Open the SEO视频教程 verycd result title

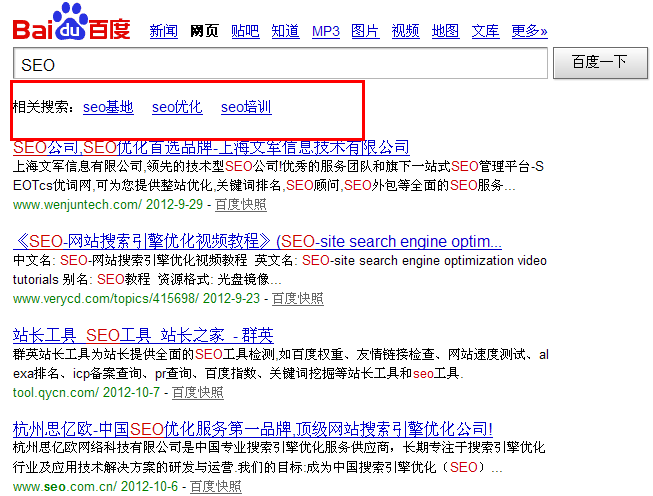click(x=257, y=242)
